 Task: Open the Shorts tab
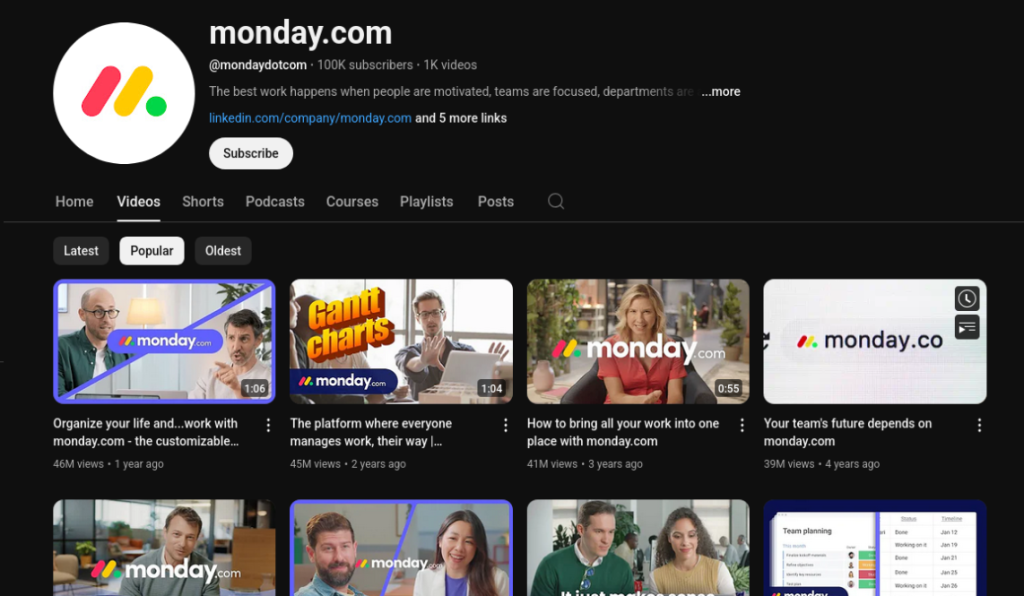(203, 202)
